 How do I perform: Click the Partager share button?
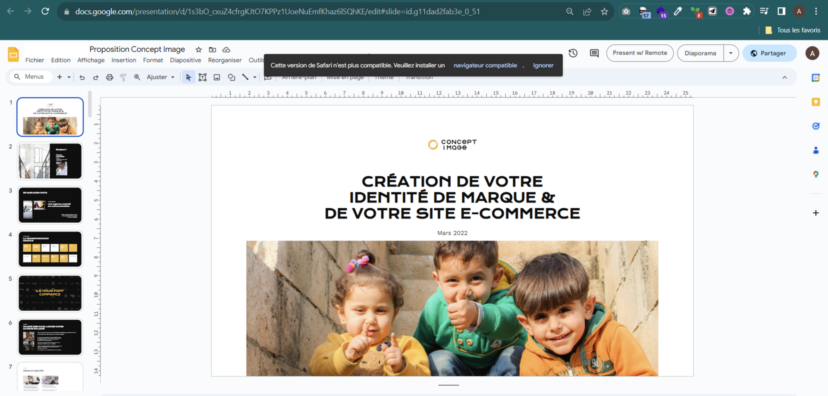click(x=769, y=53)
